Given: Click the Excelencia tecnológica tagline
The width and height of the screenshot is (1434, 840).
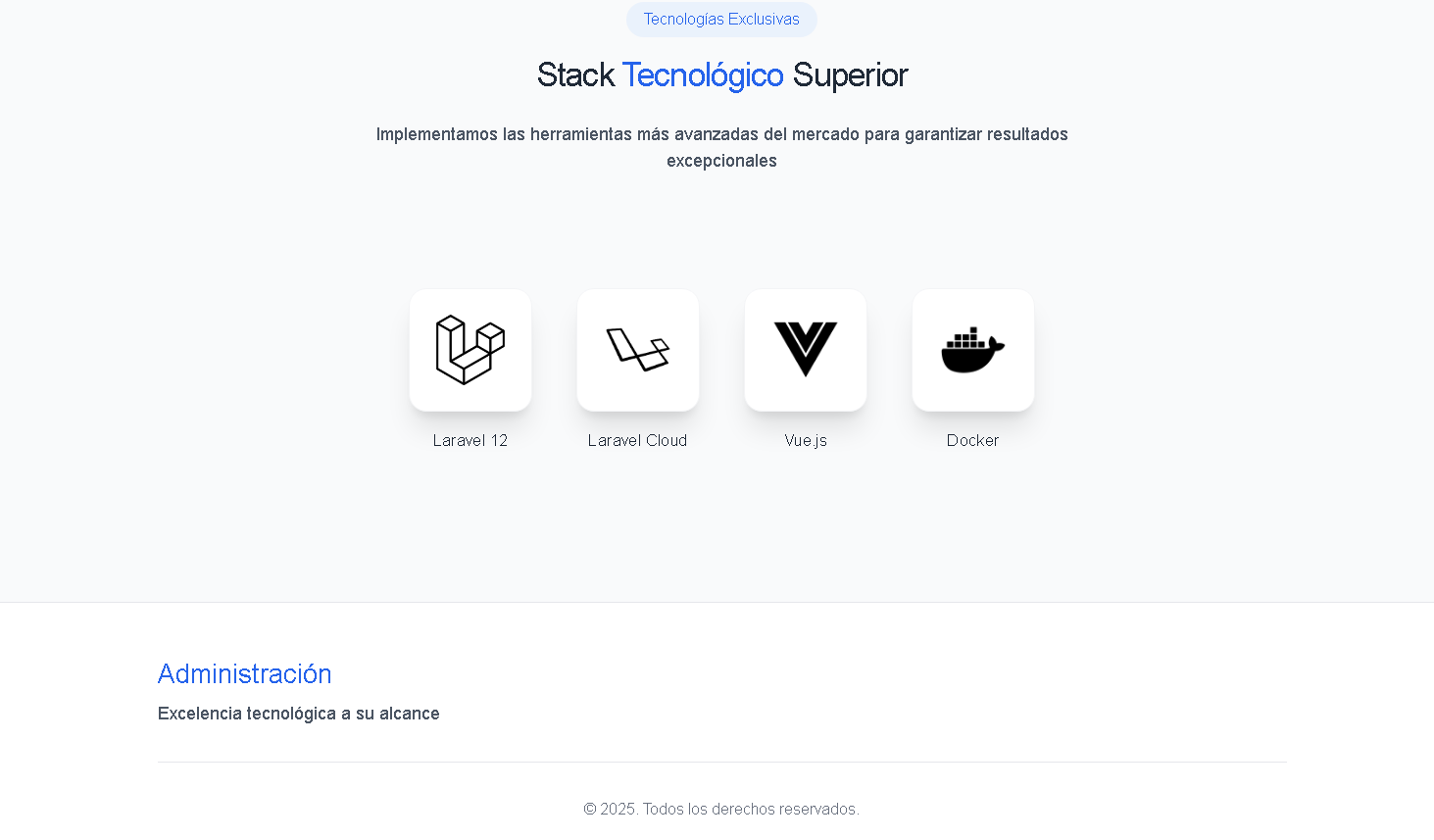Looking at the screenshot, I should tap(298, 714).
